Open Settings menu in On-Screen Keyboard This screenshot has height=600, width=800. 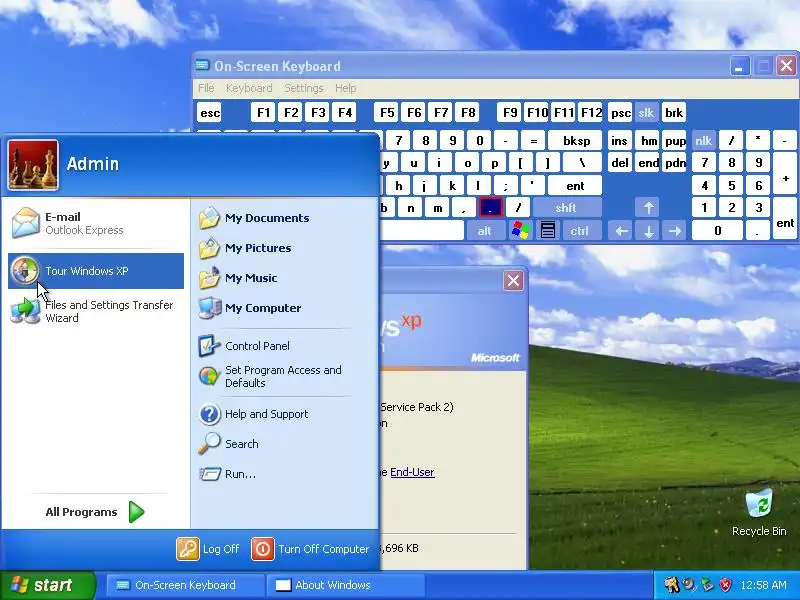pos(304,88)
